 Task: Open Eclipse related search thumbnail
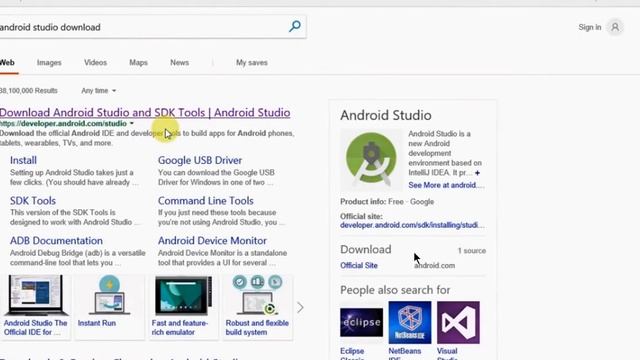click(361, 322)
